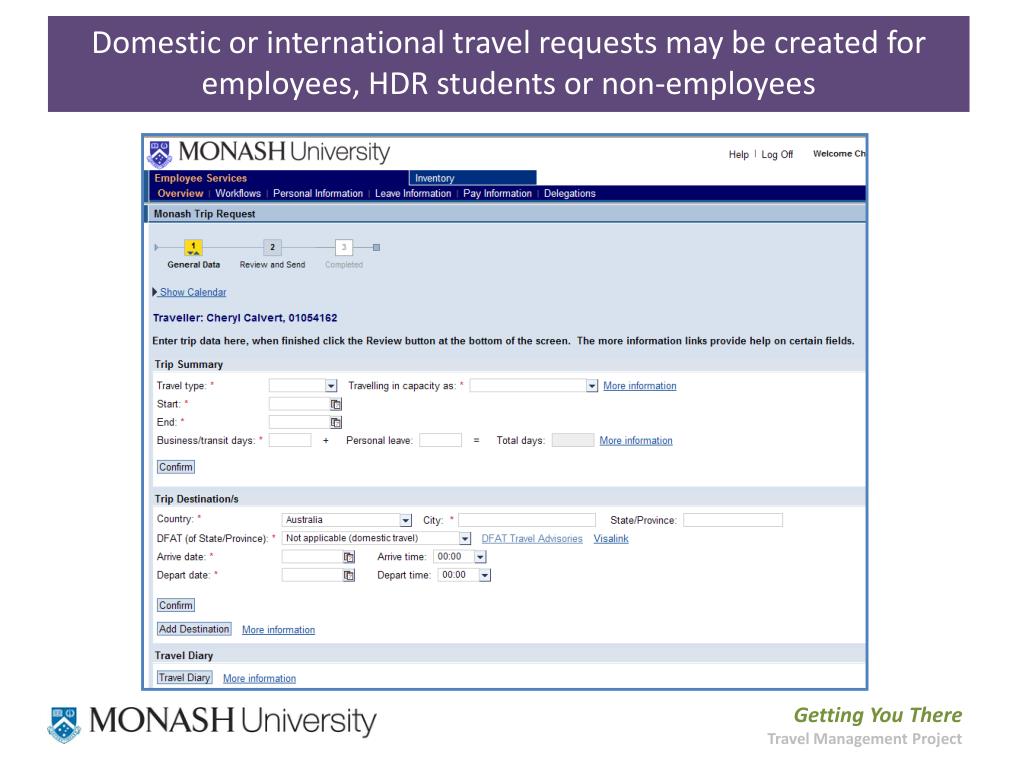Click the State/Province input field

(x=733, y=520)
